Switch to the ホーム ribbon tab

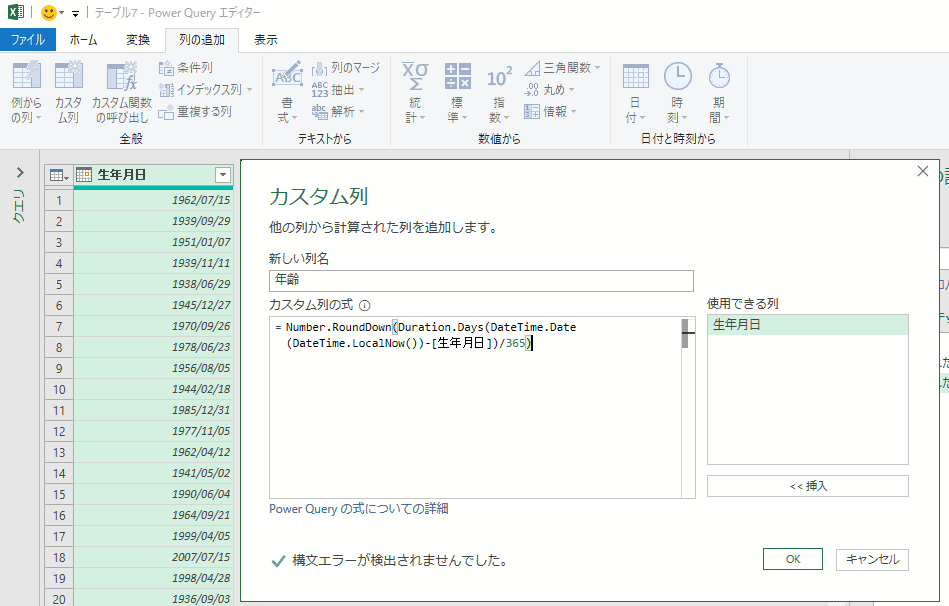point(83,40)
